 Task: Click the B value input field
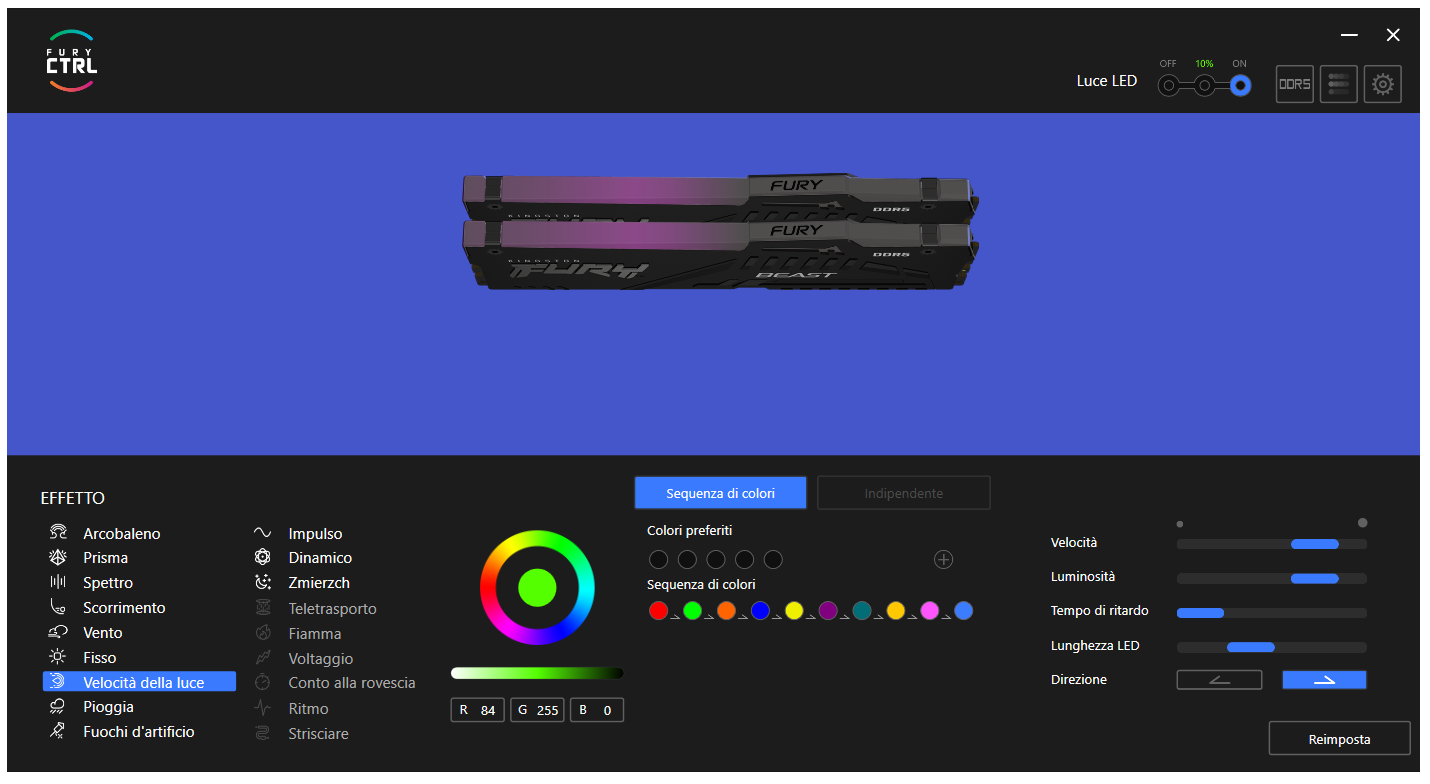(597, 710)
